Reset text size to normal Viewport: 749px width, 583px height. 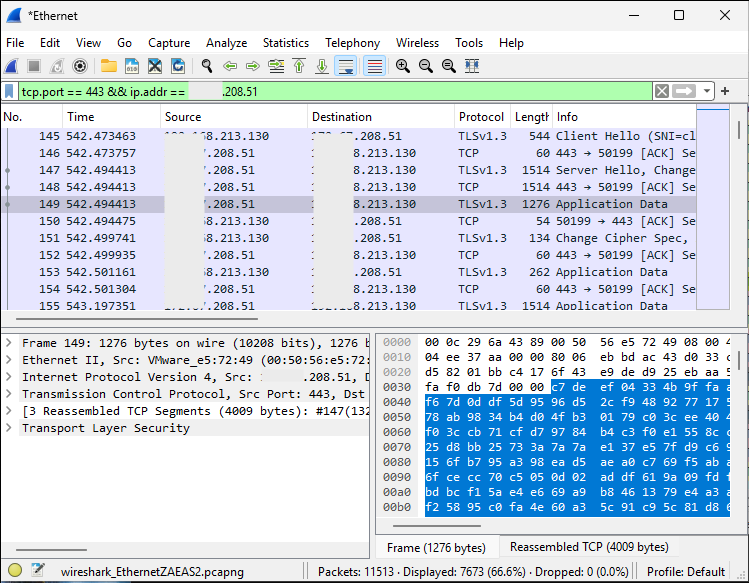click(x=449, y=66)
